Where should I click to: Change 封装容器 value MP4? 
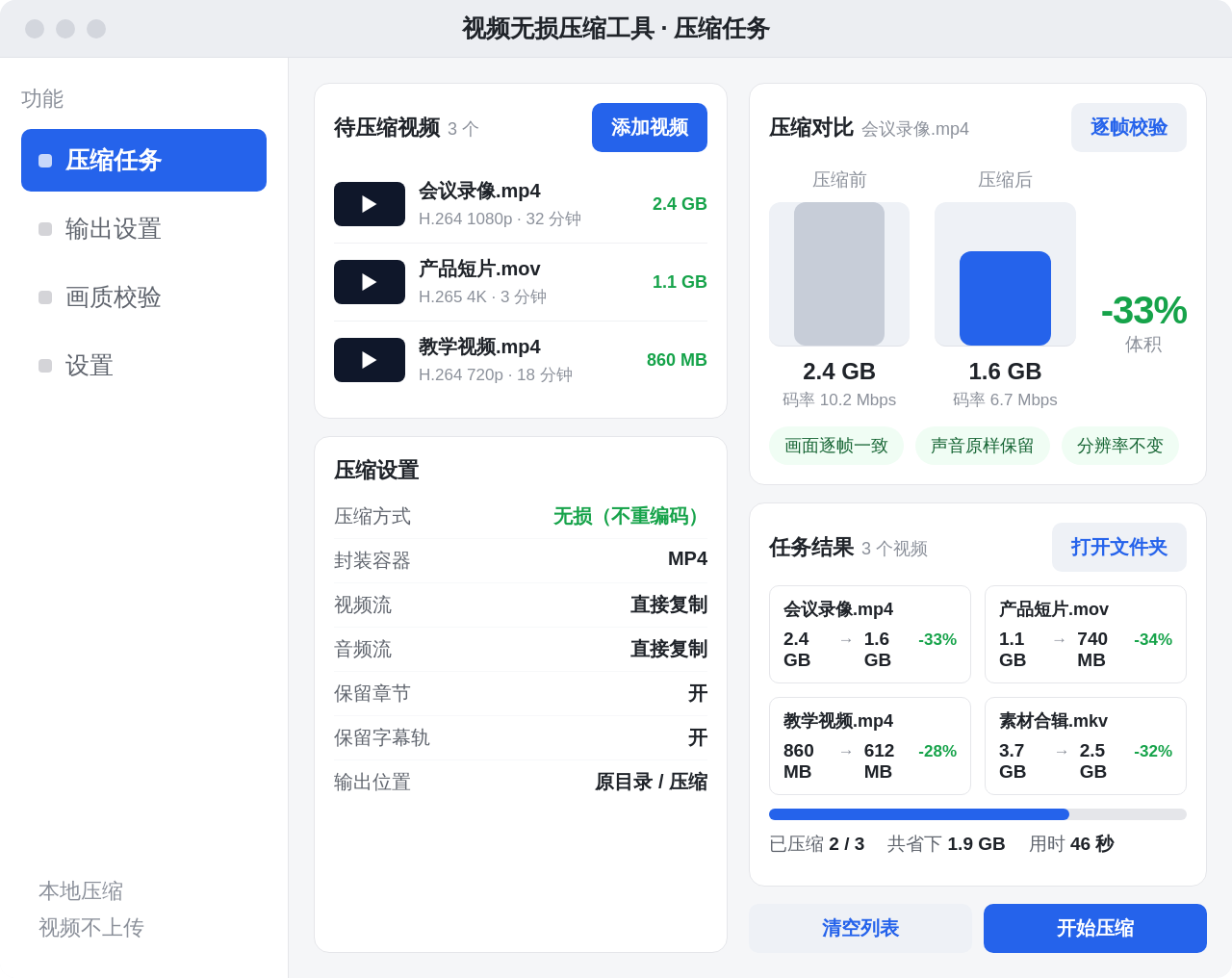coord(687,559)
